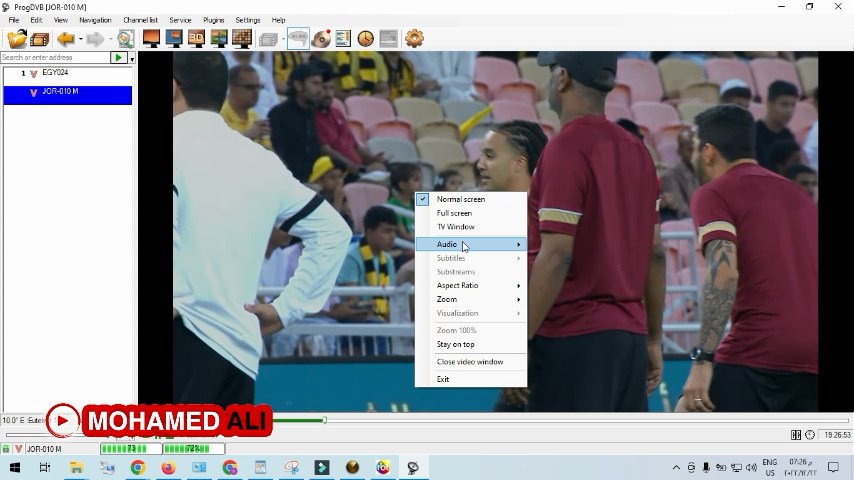Click the open file folder toolbar icon
854x480 pixels.
[x=16, y=39]
